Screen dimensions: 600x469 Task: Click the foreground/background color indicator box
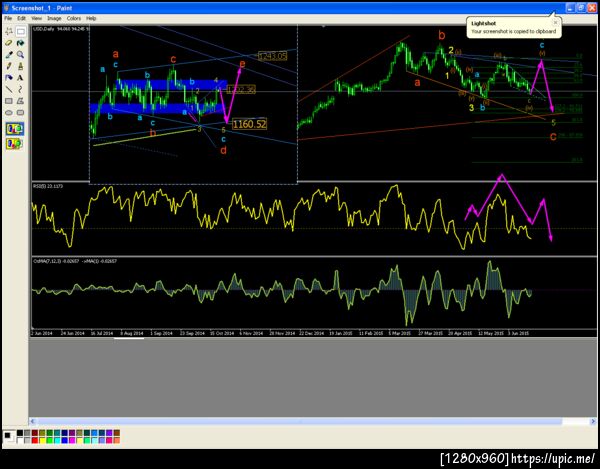coord(9,437)
